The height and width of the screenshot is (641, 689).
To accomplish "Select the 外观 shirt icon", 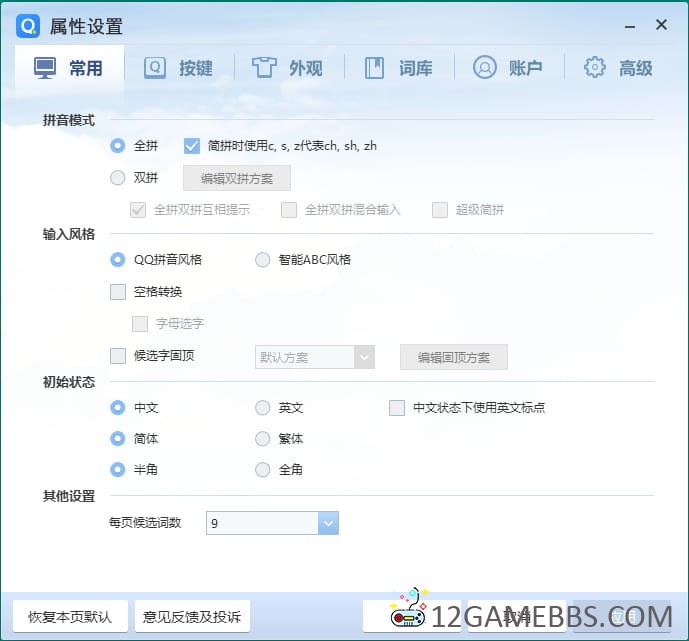I will click(264, 68).
